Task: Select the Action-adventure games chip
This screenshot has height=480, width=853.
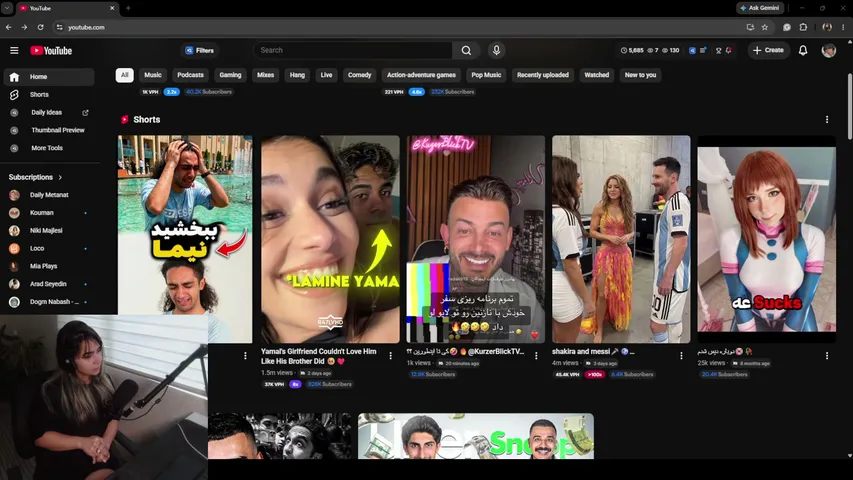Action: click(421, 75)
